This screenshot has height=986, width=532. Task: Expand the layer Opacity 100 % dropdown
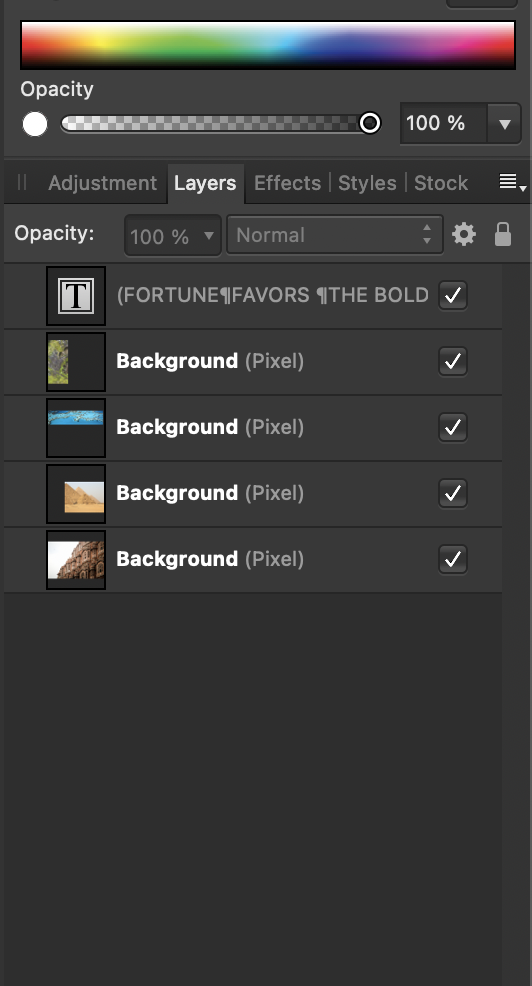(173, 236)
